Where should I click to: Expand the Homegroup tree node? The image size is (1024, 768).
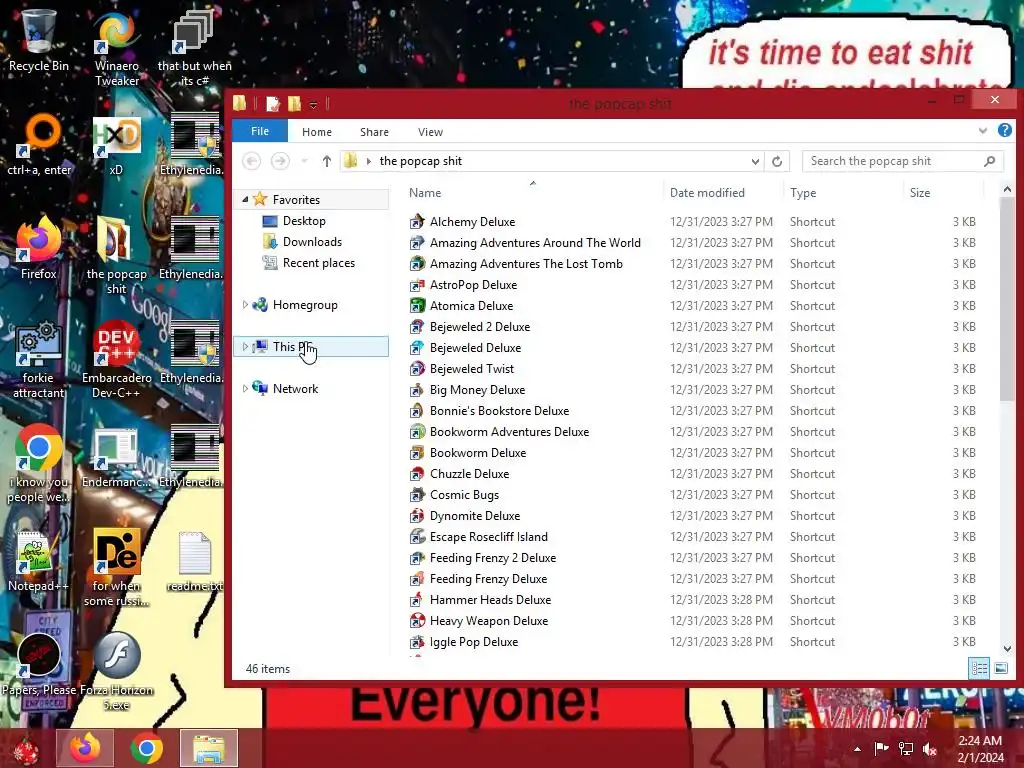245,304
